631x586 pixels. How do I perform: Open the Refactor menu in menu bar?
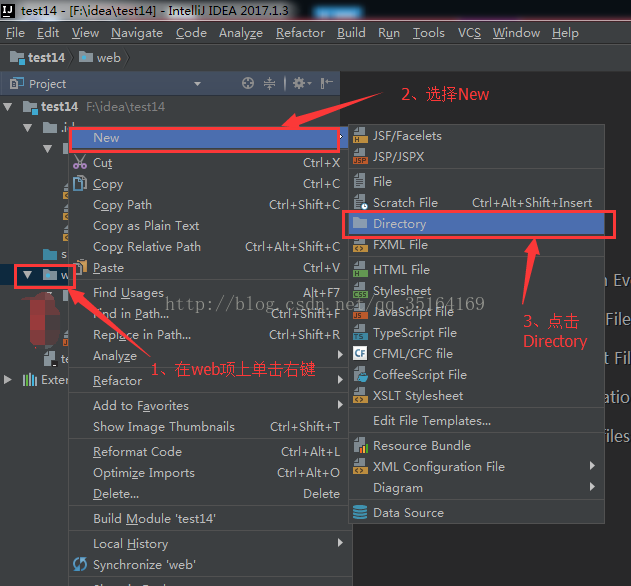[x=300, y=33]
